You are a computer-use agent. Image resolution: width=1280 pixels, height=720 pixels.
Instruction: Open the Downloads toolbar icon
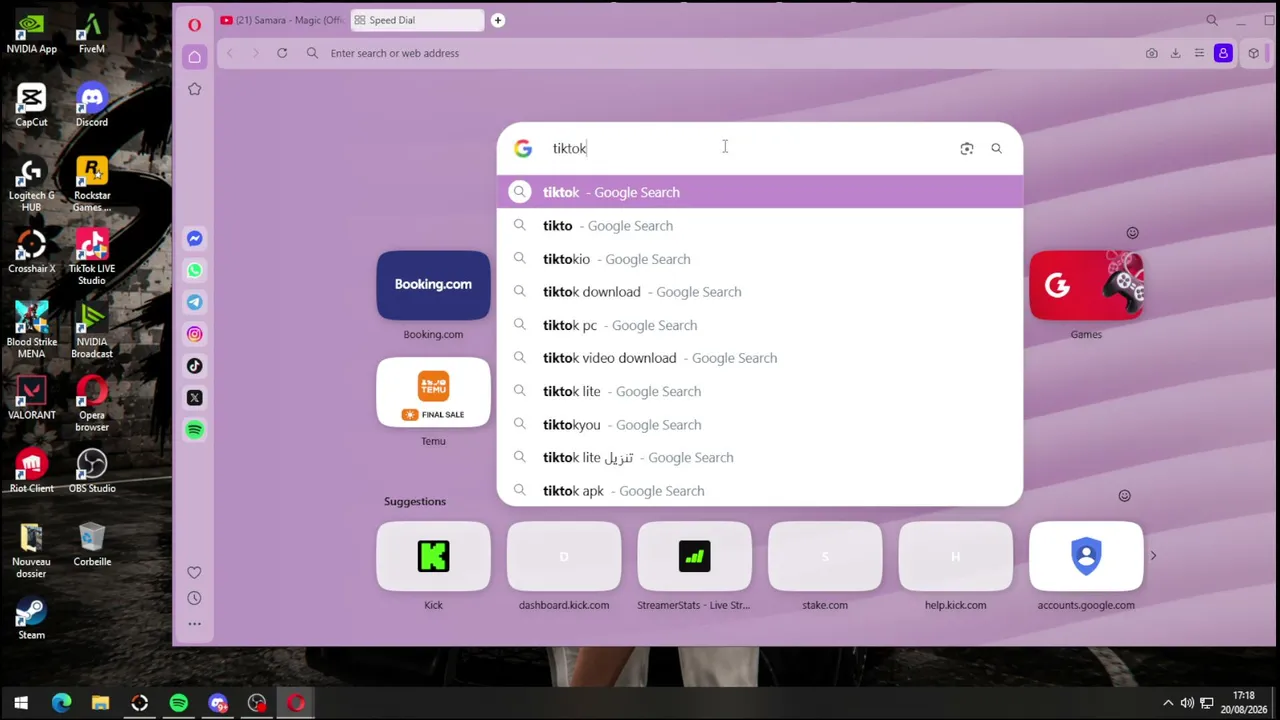tap(1175, 53)
